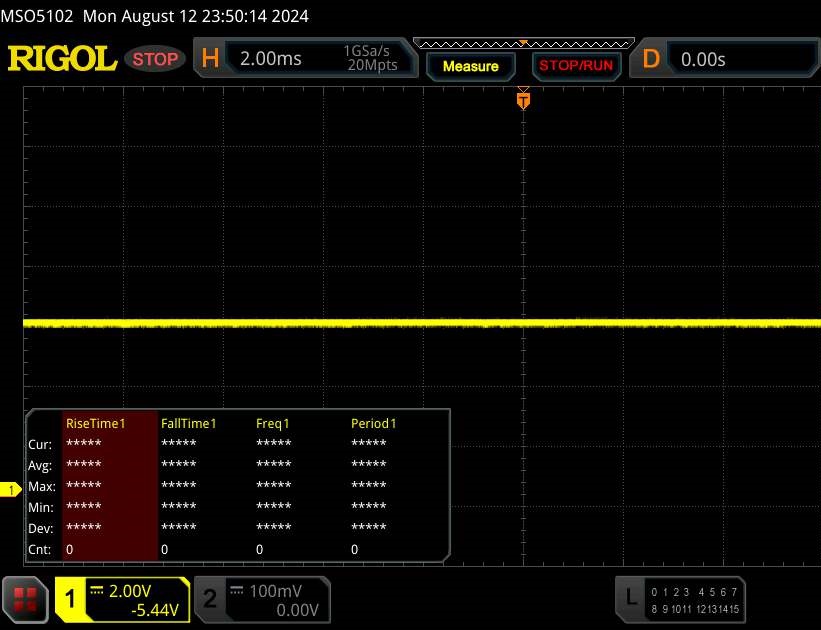Click the waveform memory overview bar
Viewport: 821px width, 630px height.
522,43
